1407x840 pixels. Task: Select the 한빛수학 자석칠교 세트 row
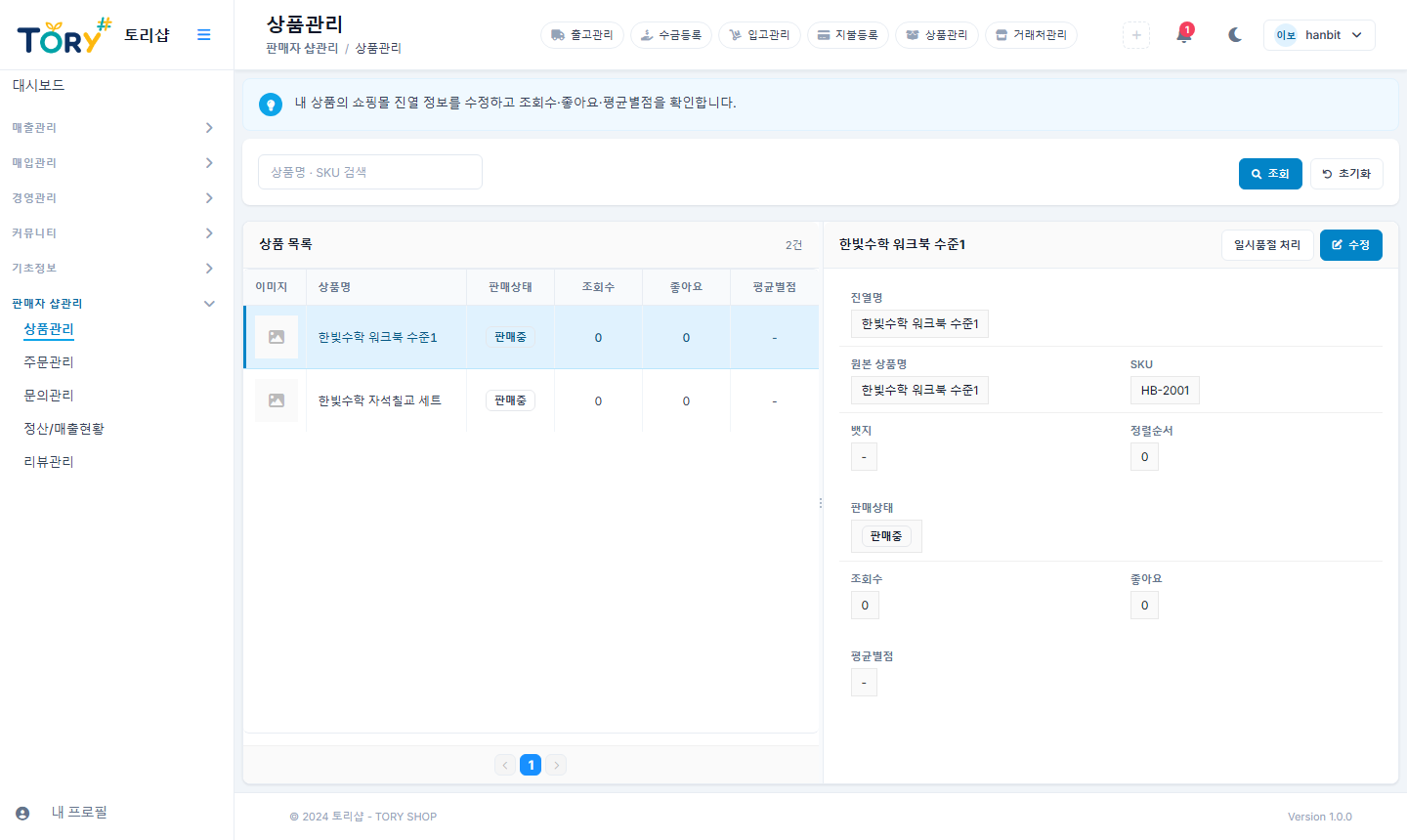click(532, 400)
